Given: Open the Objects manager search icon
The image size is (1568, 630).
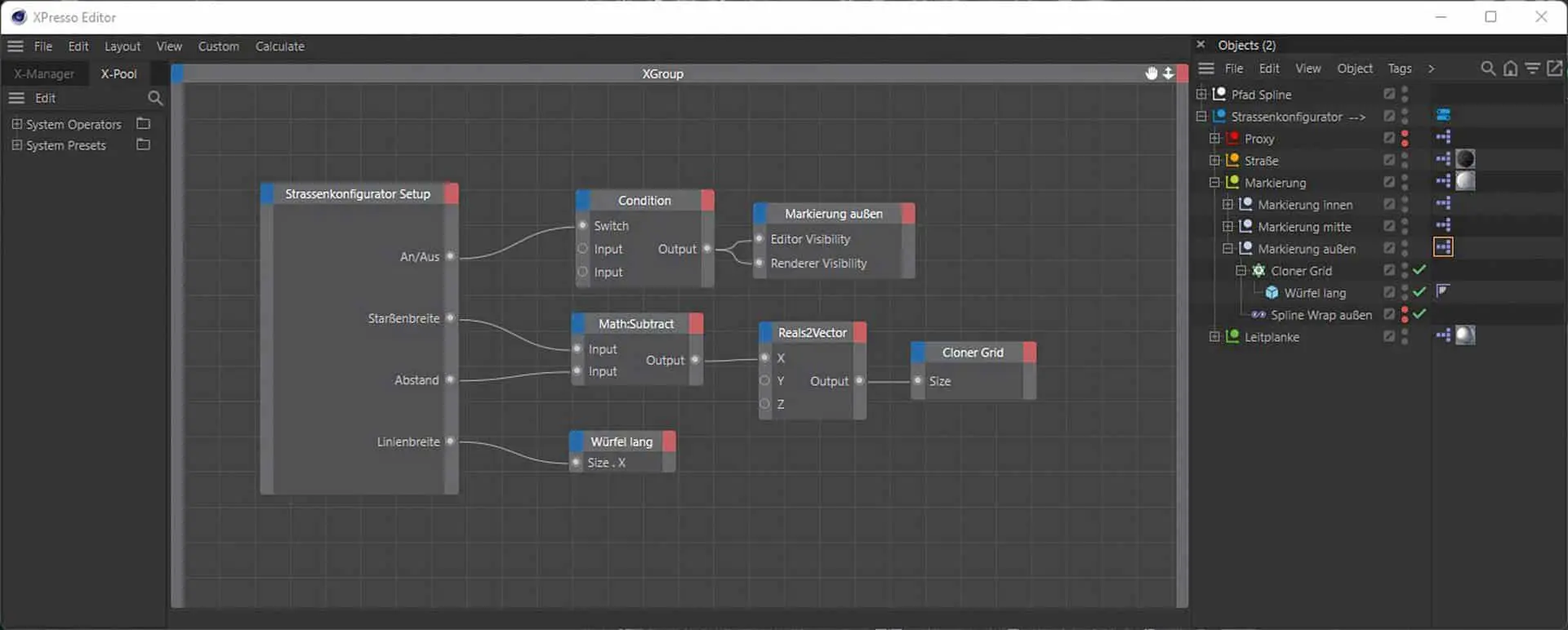Looking at the screenshot, I should [1488, 69].
